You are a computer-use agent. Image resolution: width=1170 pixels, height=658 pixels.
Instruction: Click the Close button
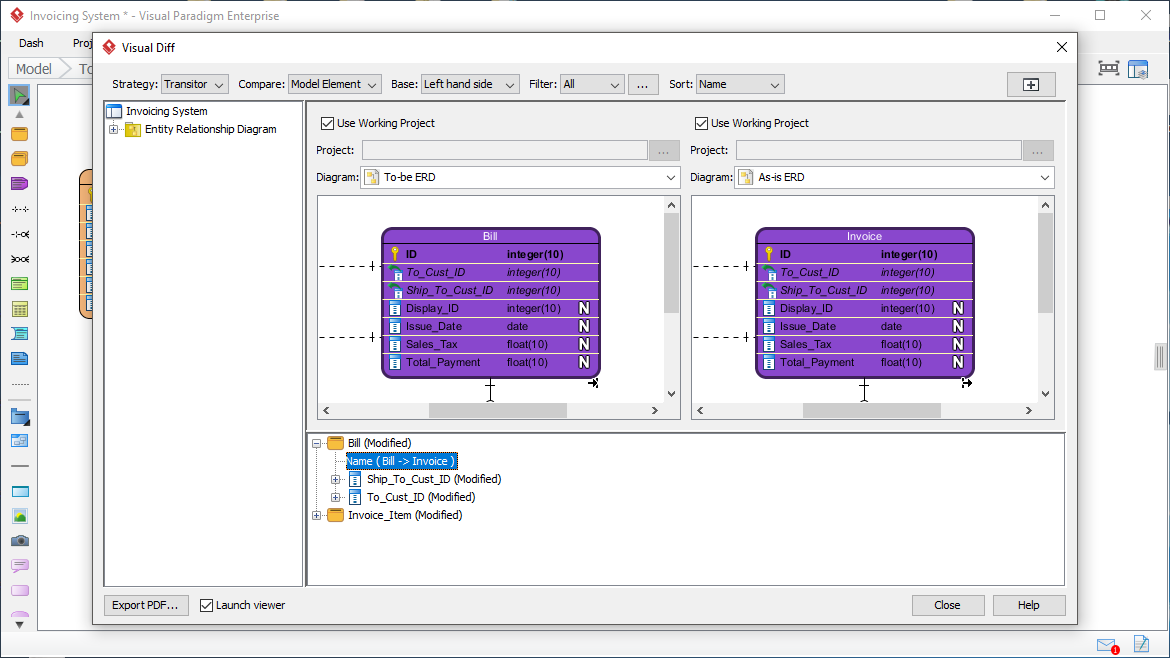tap(948, 605)
